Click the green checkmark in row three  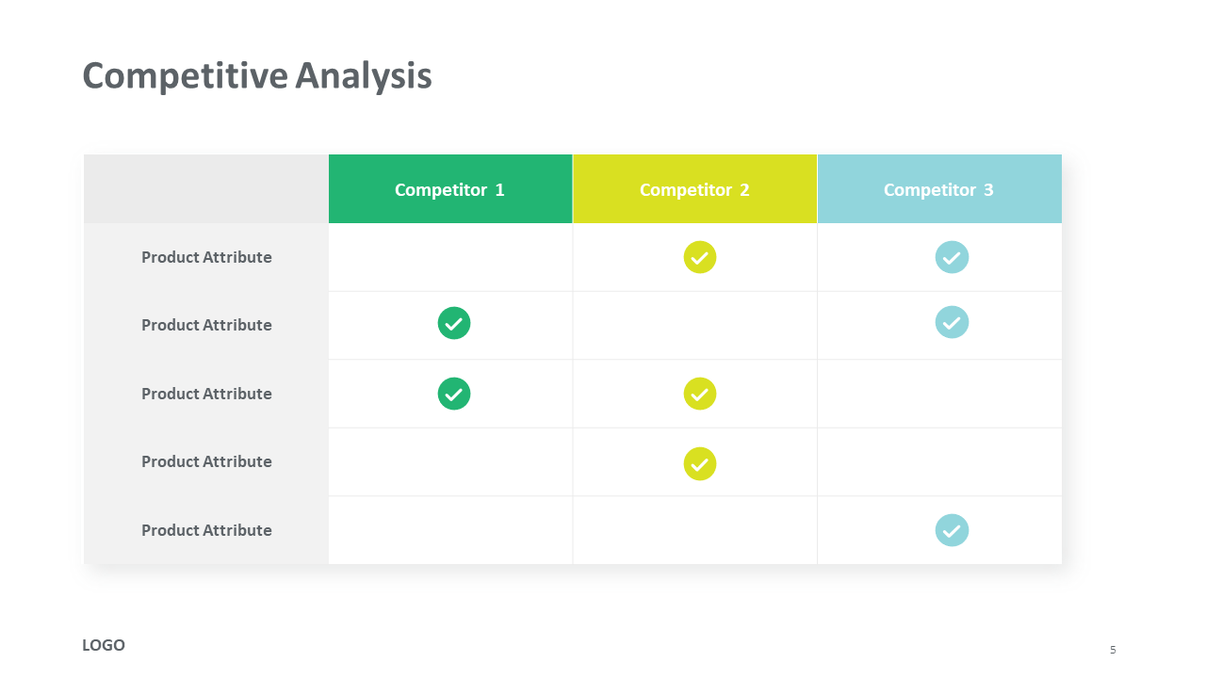(454, 394)
